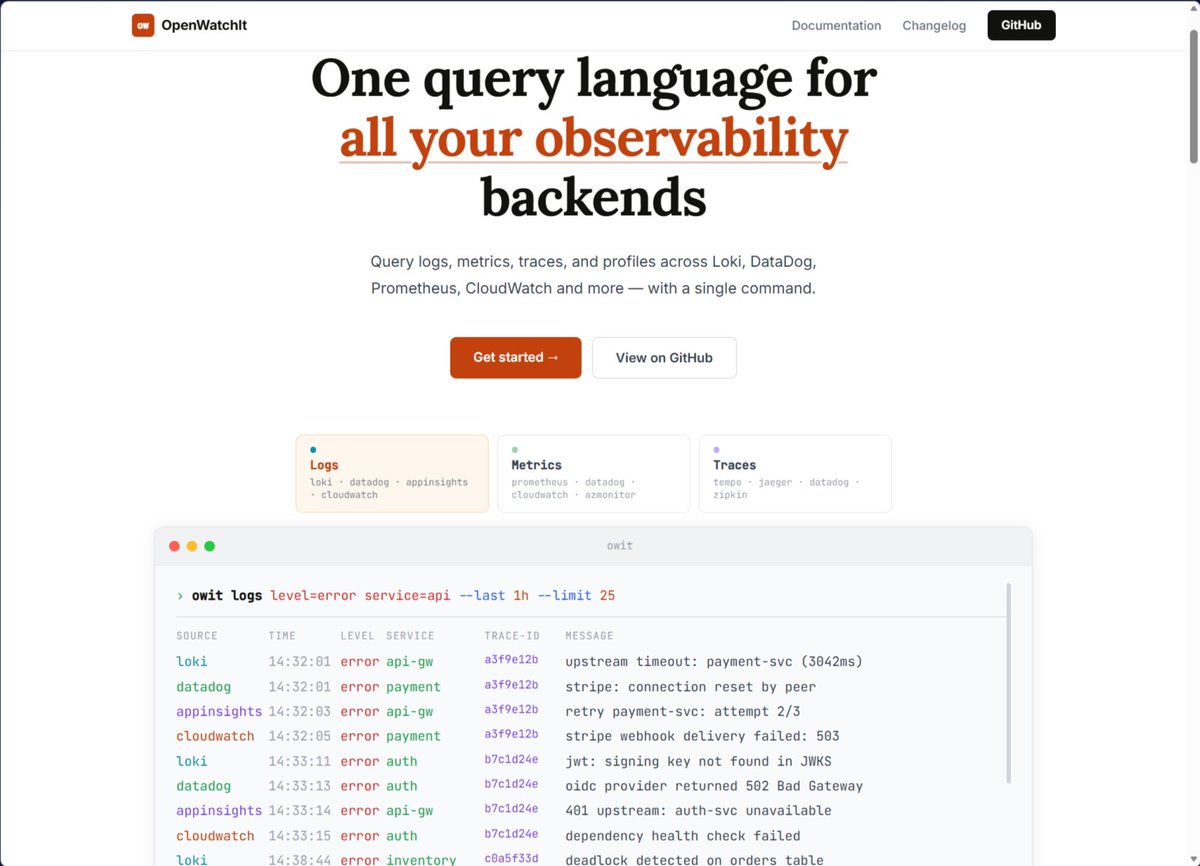Click the loki source at 14:32:01
The height and width of the screenshot is (866, 1200).
click(192, 661)
